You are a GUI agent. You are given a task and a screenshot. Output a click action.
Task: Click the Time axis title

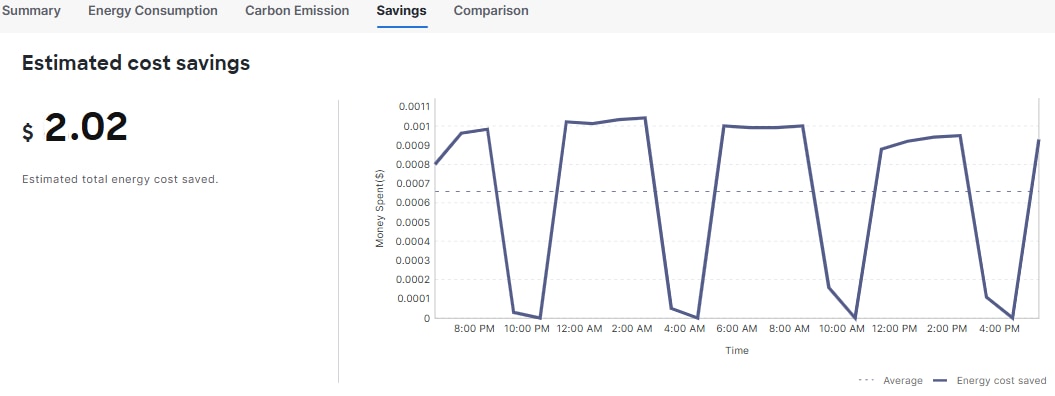pyautogui.click(x=737, y=350)
